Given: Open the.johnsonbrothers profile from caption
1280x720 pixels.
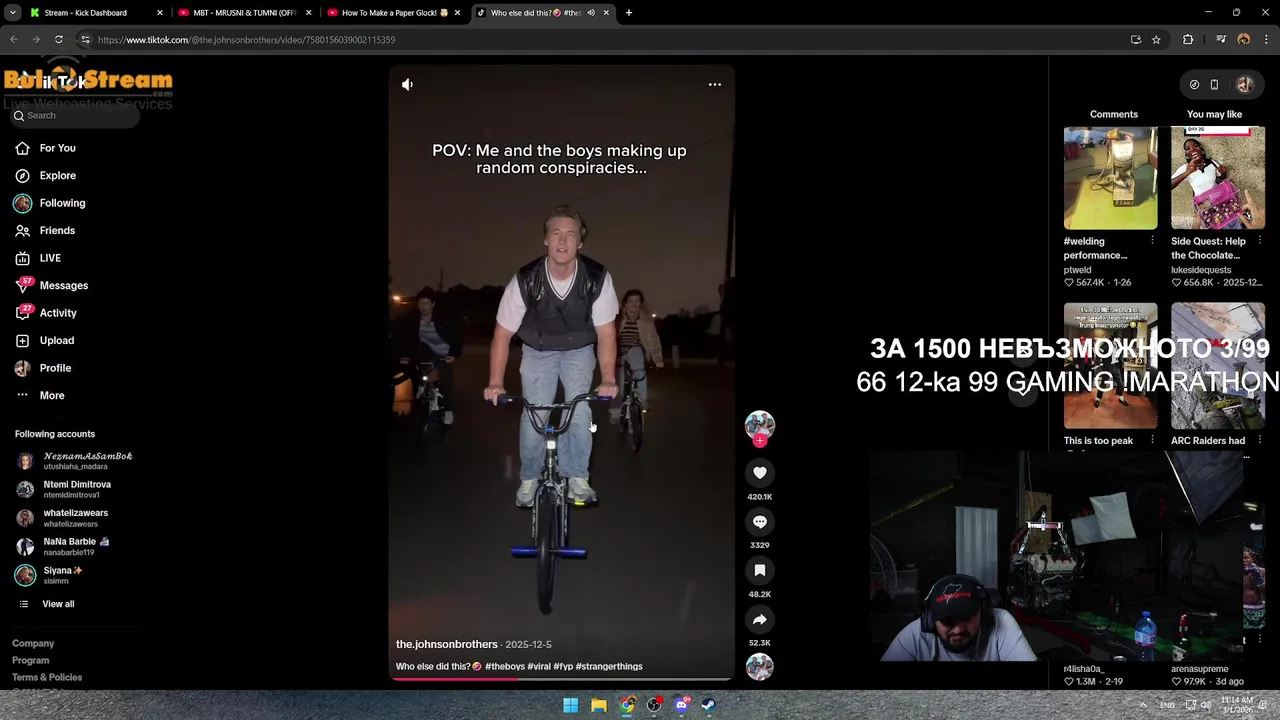Looking at the screenshot, I should 446,645.
